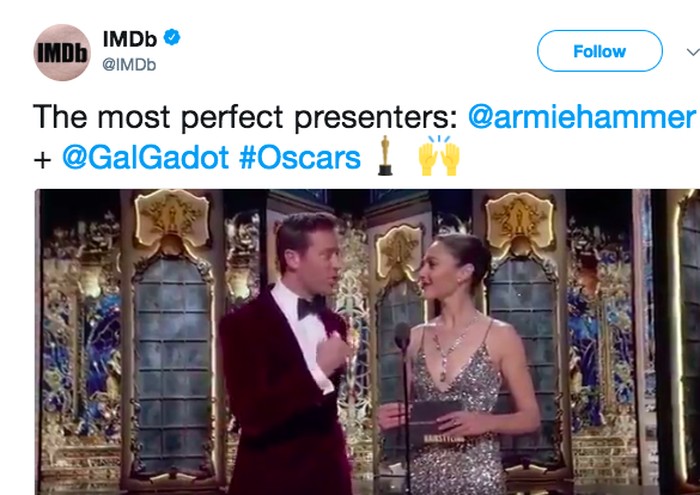Image resolution: width=700 pixels, height=495 pixels.
Task: Click the raised hands emoji
Action: point(437,157)
